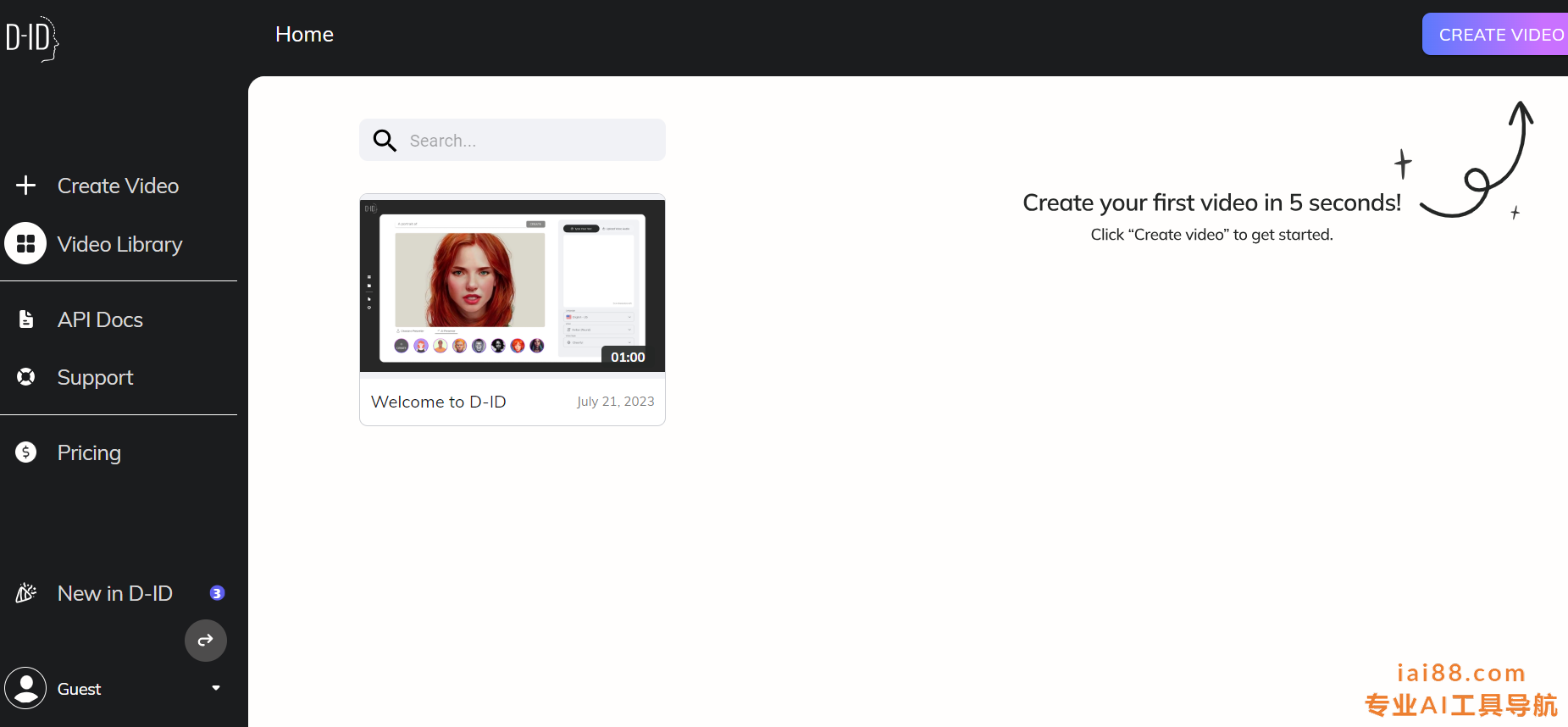Click the CREATE VIDEO button
The height and width of the screenshot is (727, 1568).
pyautogui.click(x=1495, y=34)
